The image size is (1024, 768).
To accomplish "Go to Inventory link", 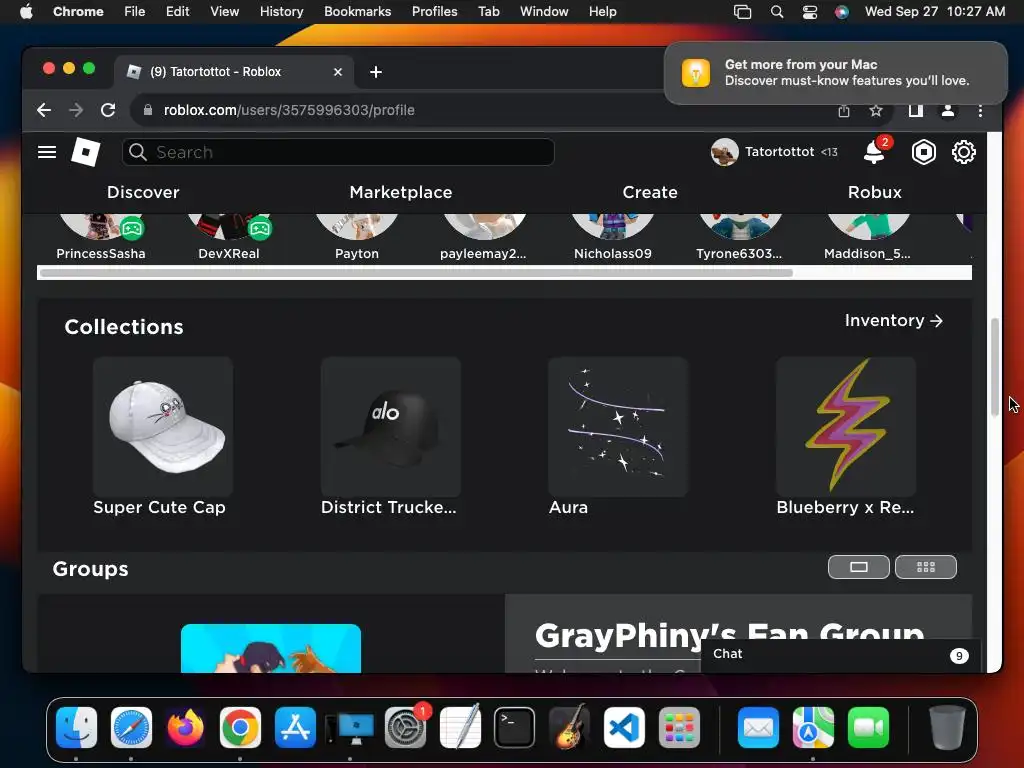I will pos(894,321).
